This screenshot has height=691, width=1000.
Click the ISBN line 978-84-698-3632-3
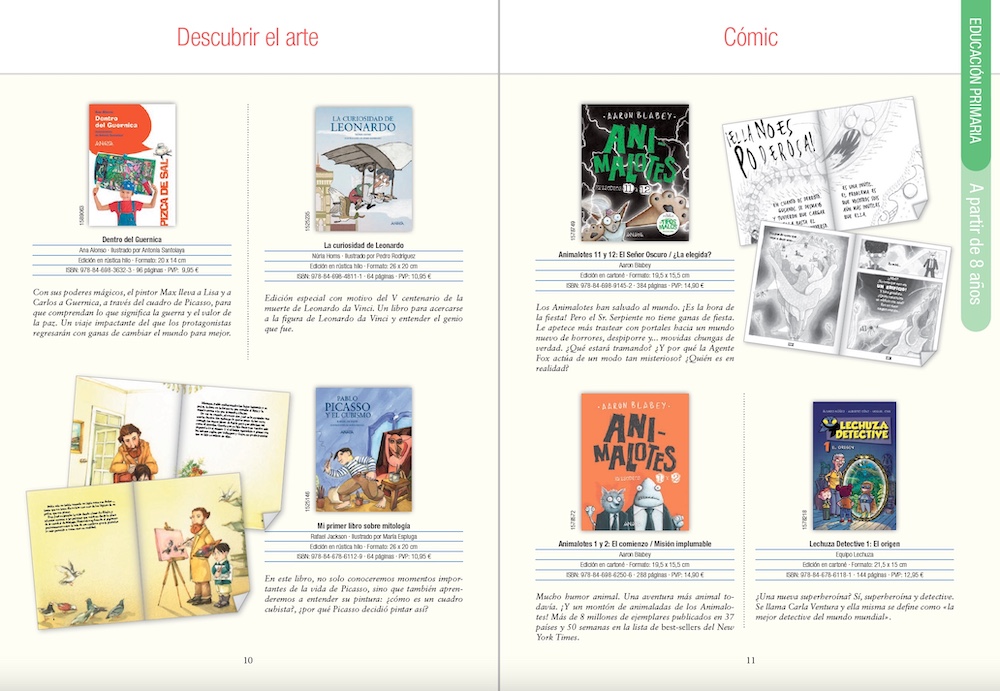tap(132, 271)
